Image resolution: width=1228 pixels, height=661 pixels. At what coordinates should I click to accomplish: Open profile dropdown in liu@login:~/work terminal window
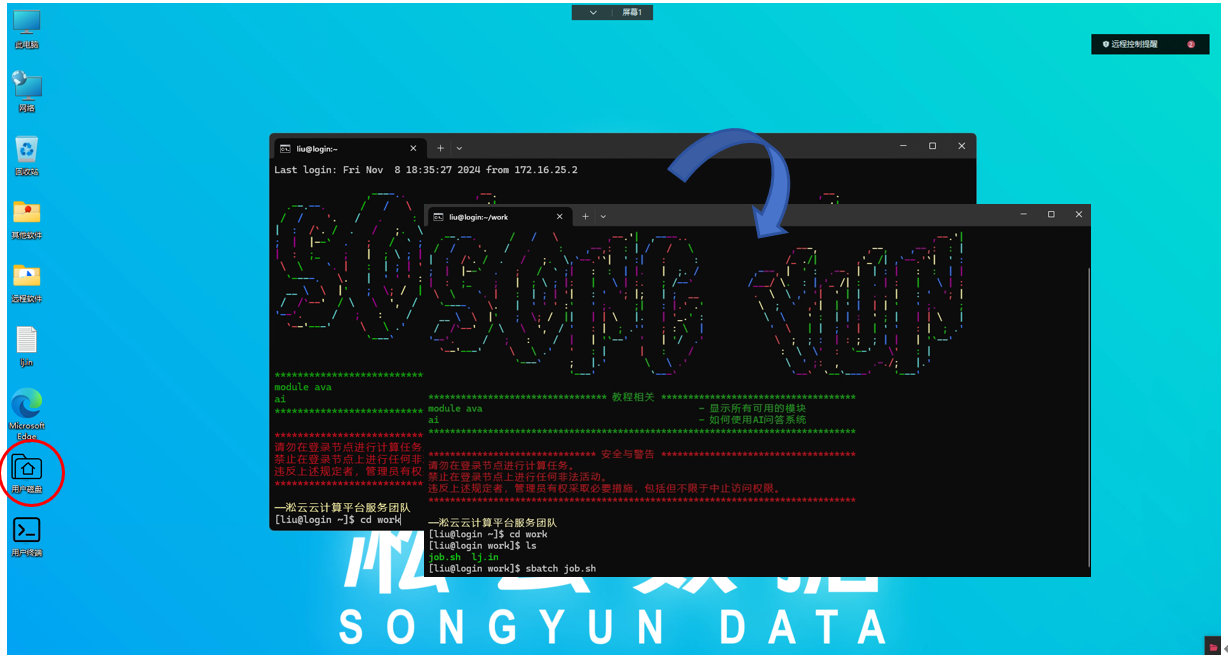point(603,216)
